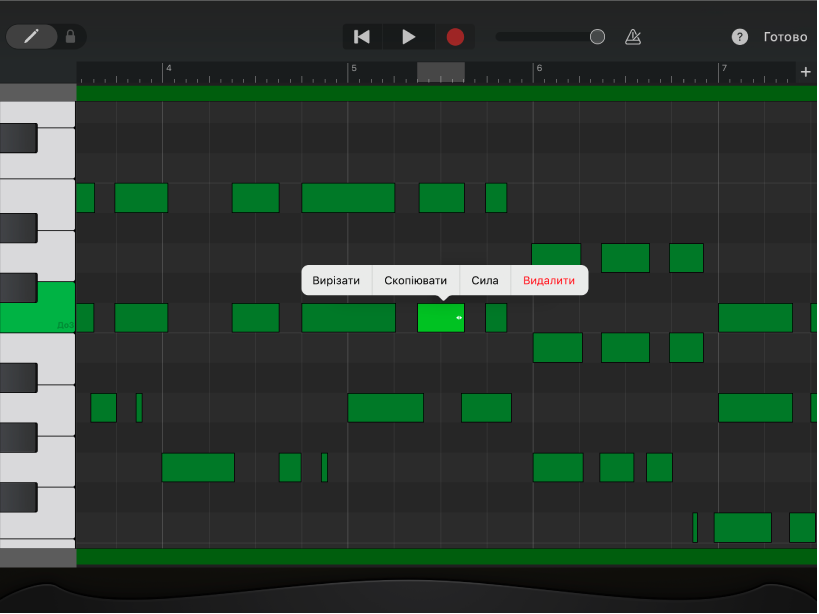Select the wide lower note starting at bar 4
Viewport: 819px width, 614px height.
198,467
